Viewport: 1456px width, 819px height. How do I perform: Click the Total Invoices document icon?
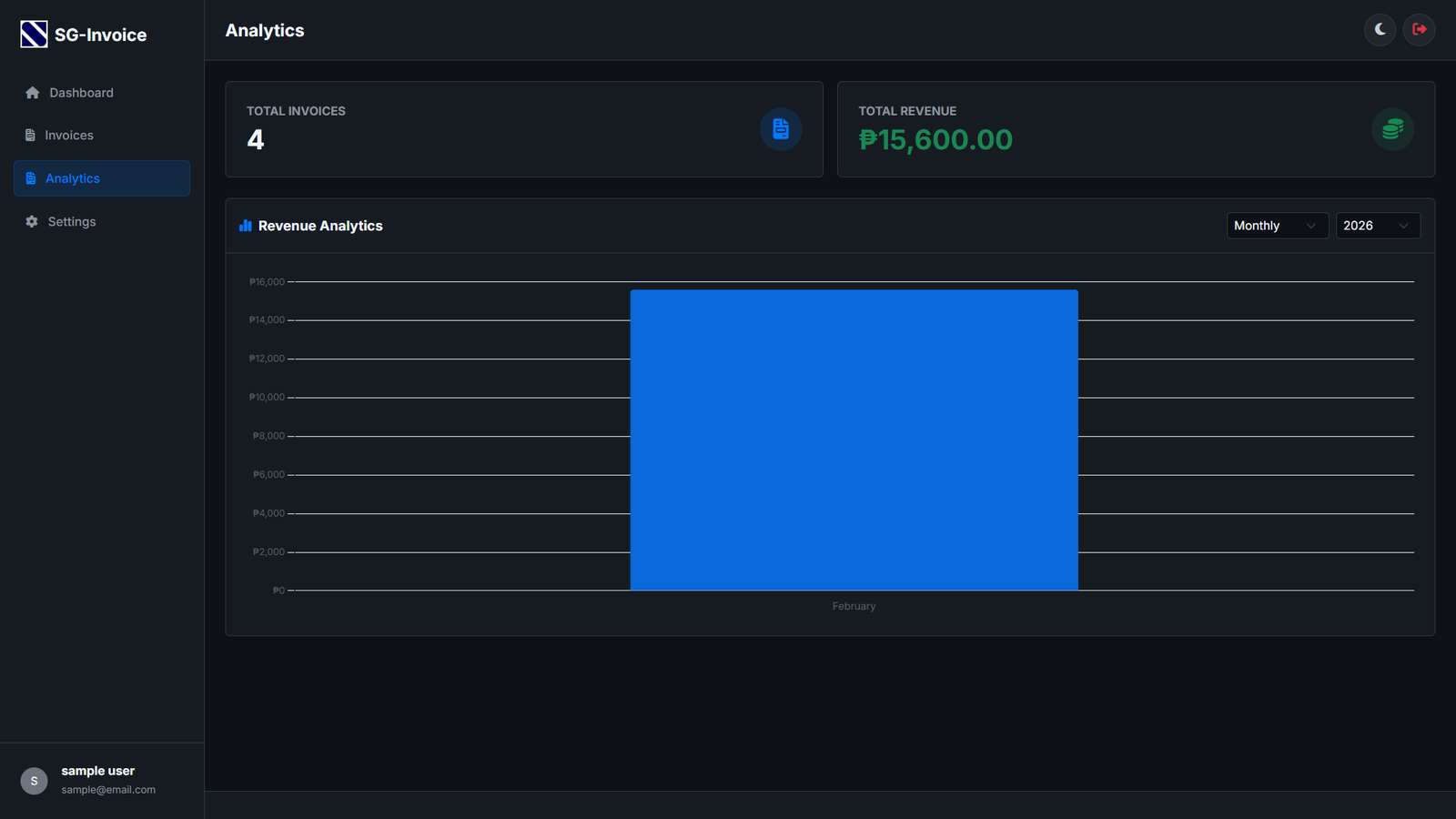(x=781, y=129)
